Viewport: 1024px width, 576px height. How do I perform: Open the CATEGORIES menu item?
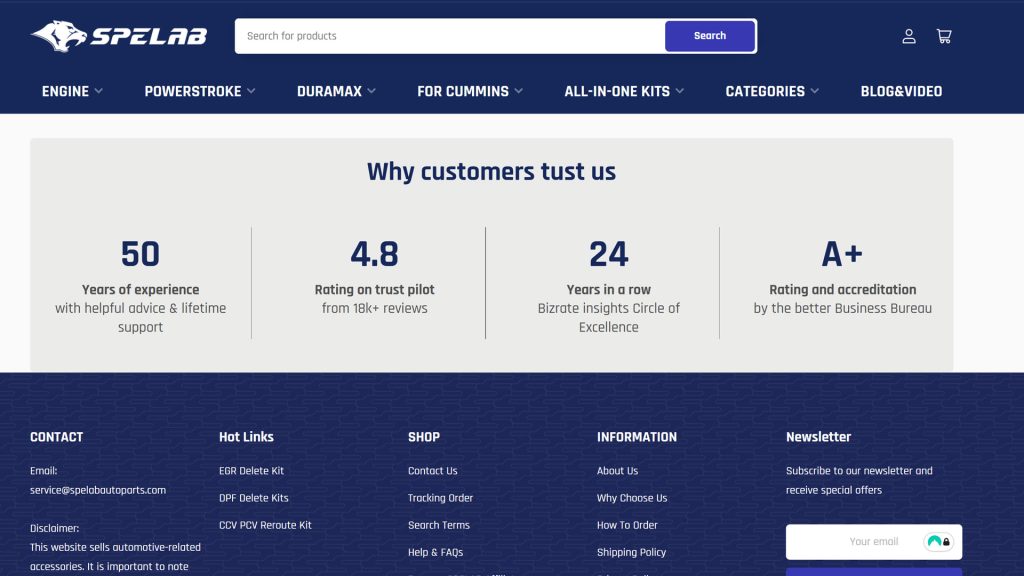coord(765,91)
